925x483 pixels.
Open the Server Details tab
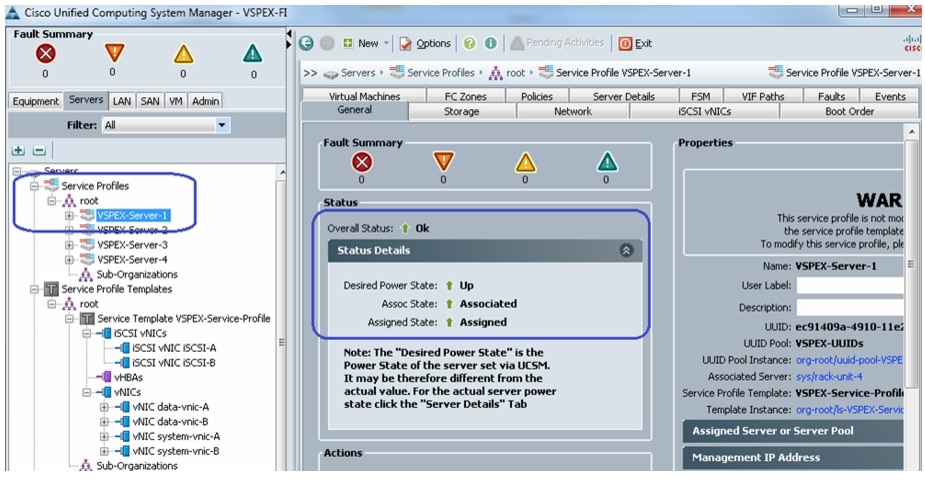coord(624,96)
